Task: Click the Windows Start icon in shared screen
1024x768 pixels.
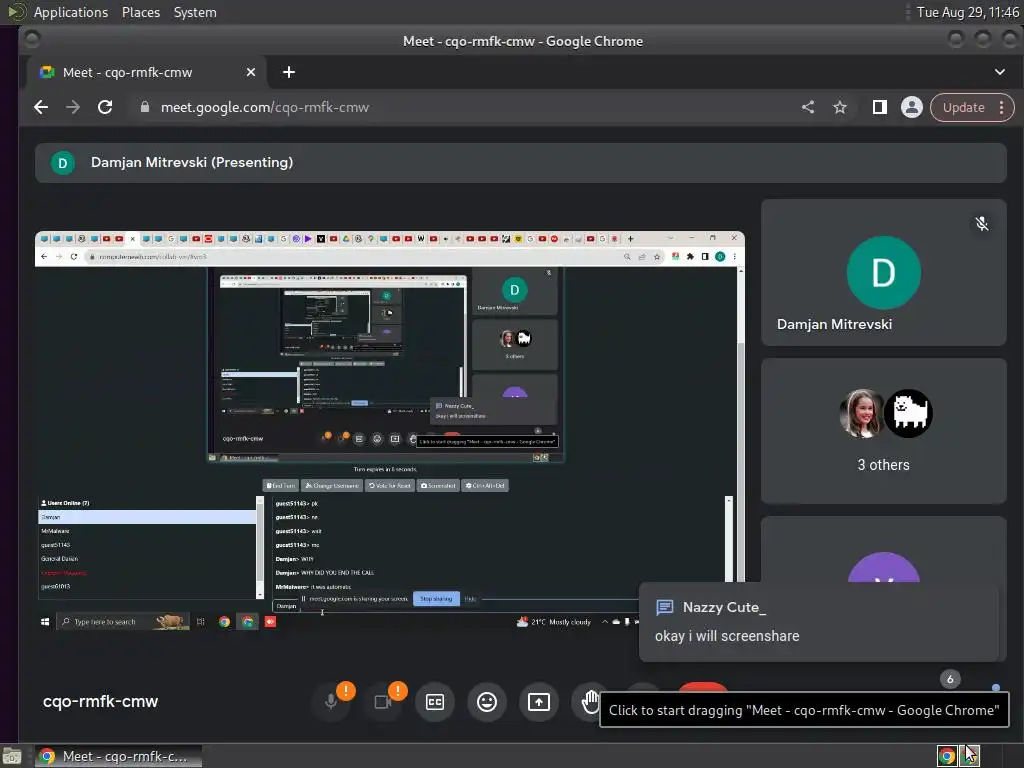Action: coord(45,622)
